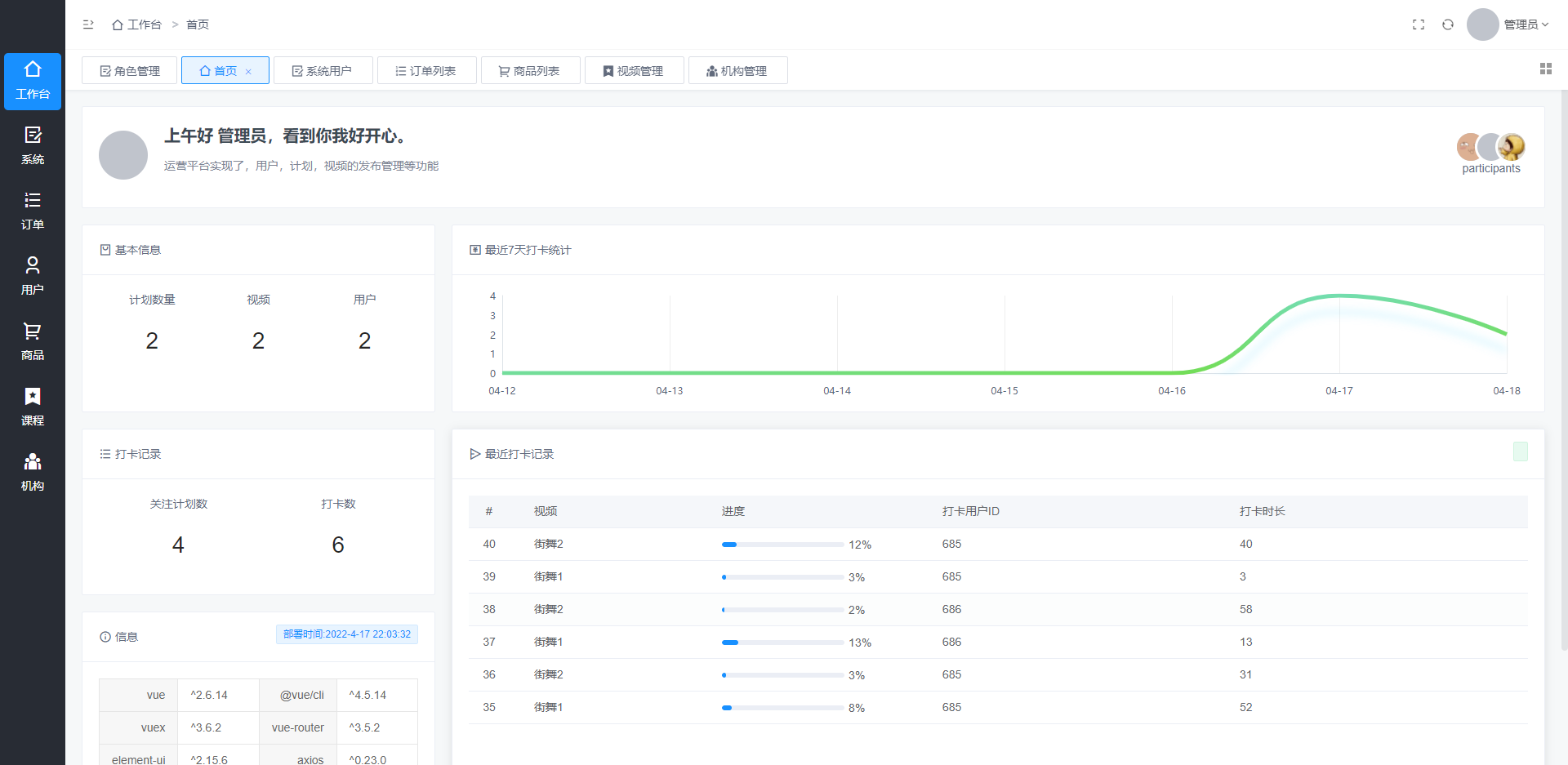The height and width of the screenshot is (765, 1568).
Task: Open the tab grid options icon
Action: tap(1546, 69)
